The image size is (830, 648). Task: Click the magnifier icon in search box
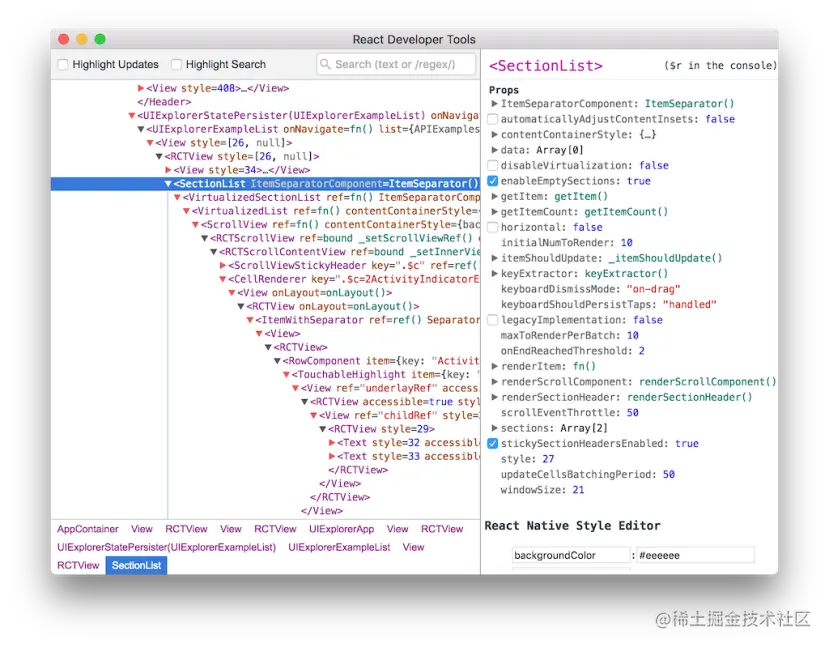(x=326, y=64)
